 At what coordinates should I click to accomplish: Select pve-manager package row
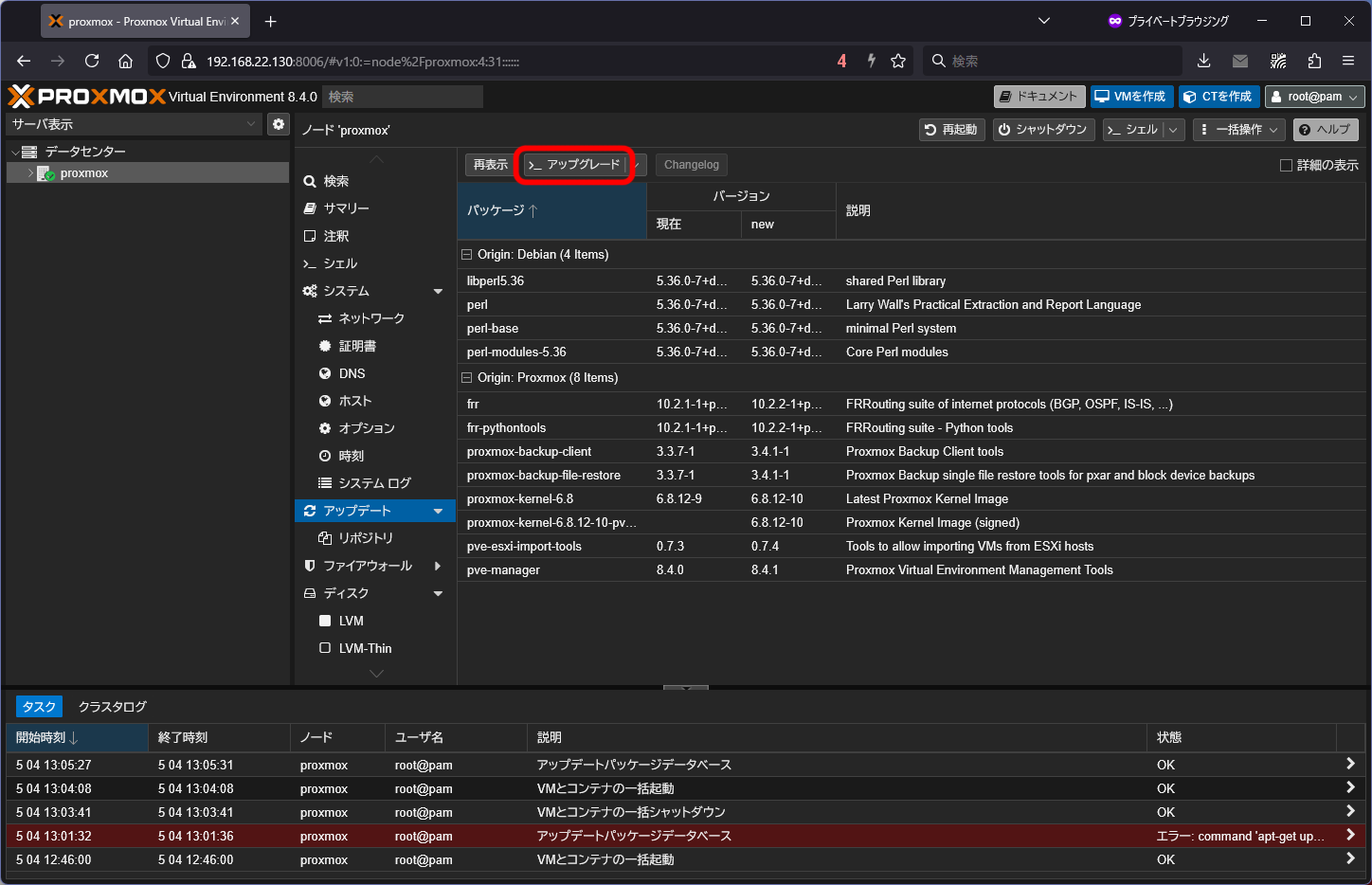click(x=912, y=569)
